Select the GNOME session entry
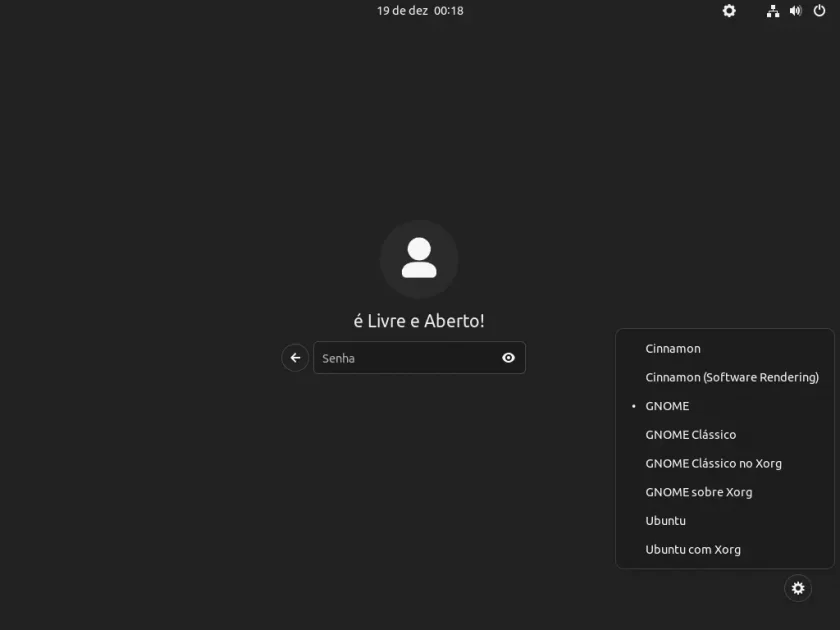This screenshot has height=630, width=840. coord(725,406)
